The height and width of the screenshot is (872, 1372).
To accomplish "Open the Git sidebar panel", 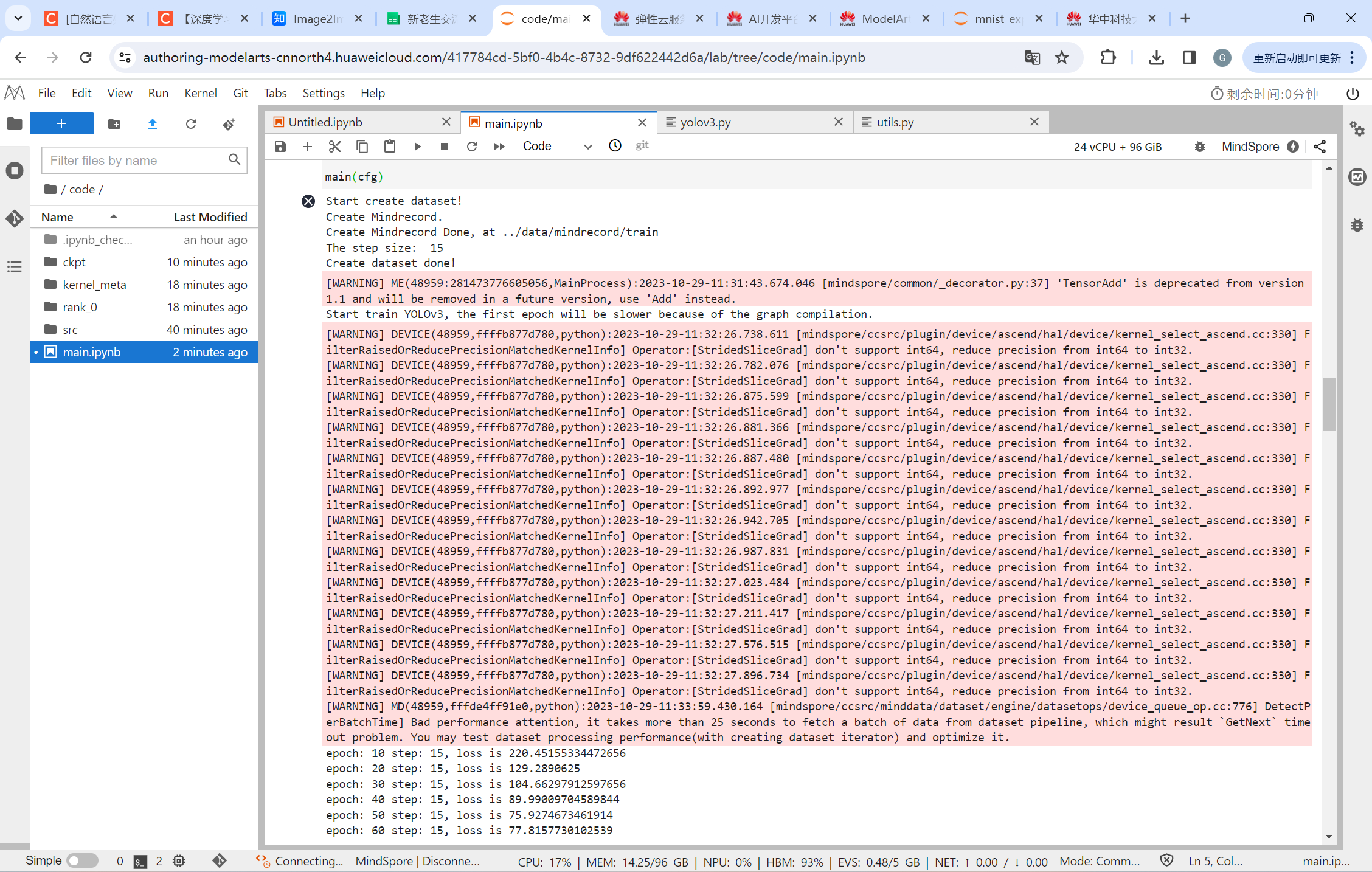I will pyautogui.click(x=15, y=218).
